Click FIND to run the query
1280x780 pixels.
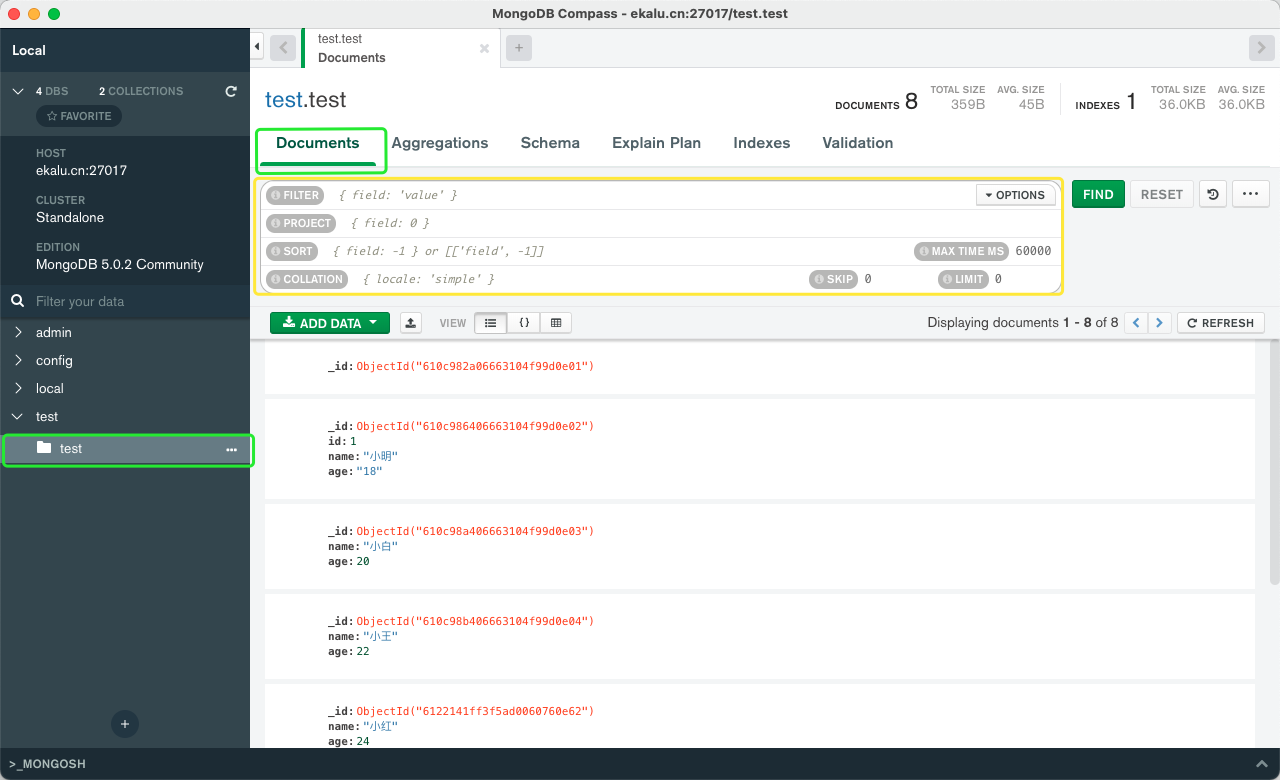pos(1098,194)
